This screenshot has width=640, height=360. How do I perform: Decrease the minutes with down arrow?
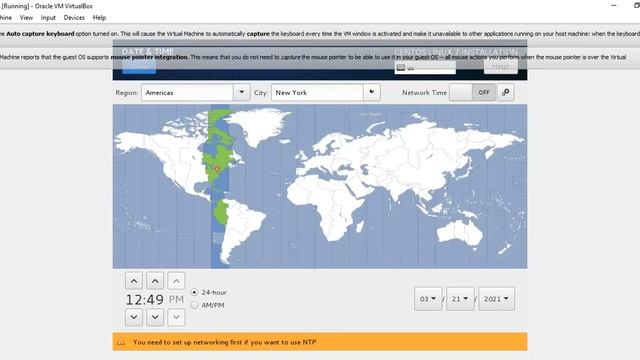155,317
